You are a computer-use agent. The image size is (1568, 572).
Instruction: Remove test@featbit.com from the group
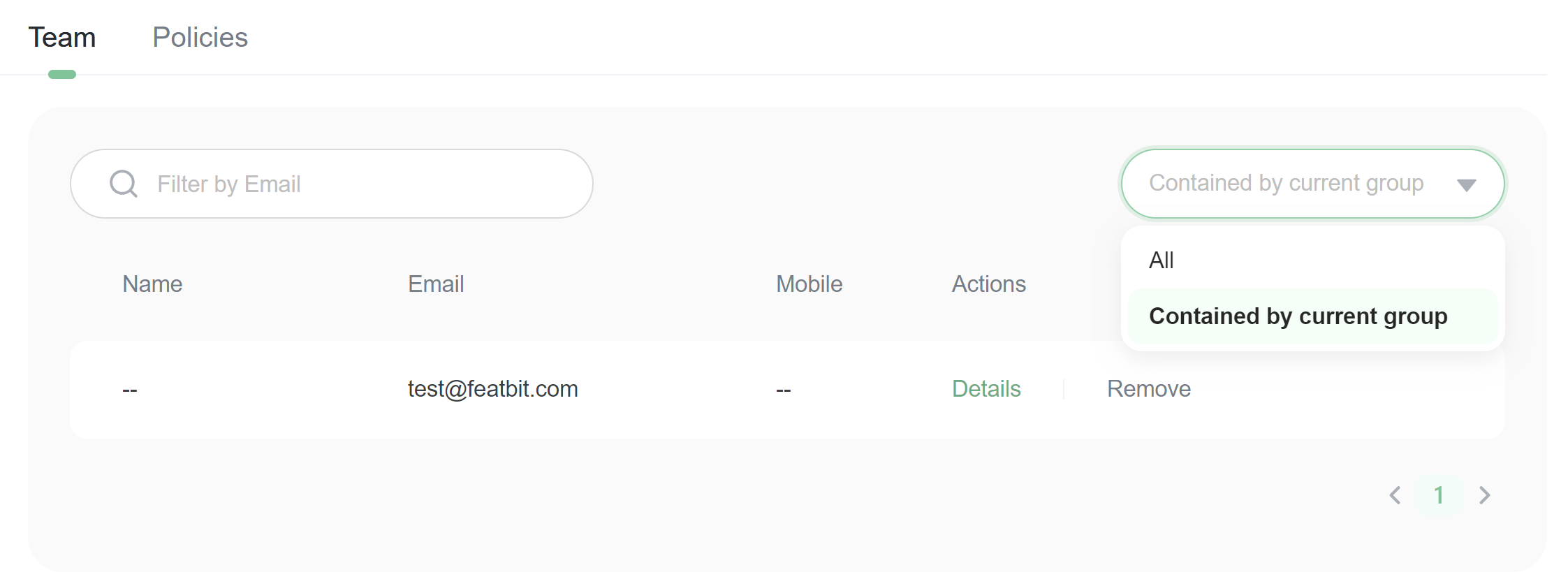(x=1148, y=389)
